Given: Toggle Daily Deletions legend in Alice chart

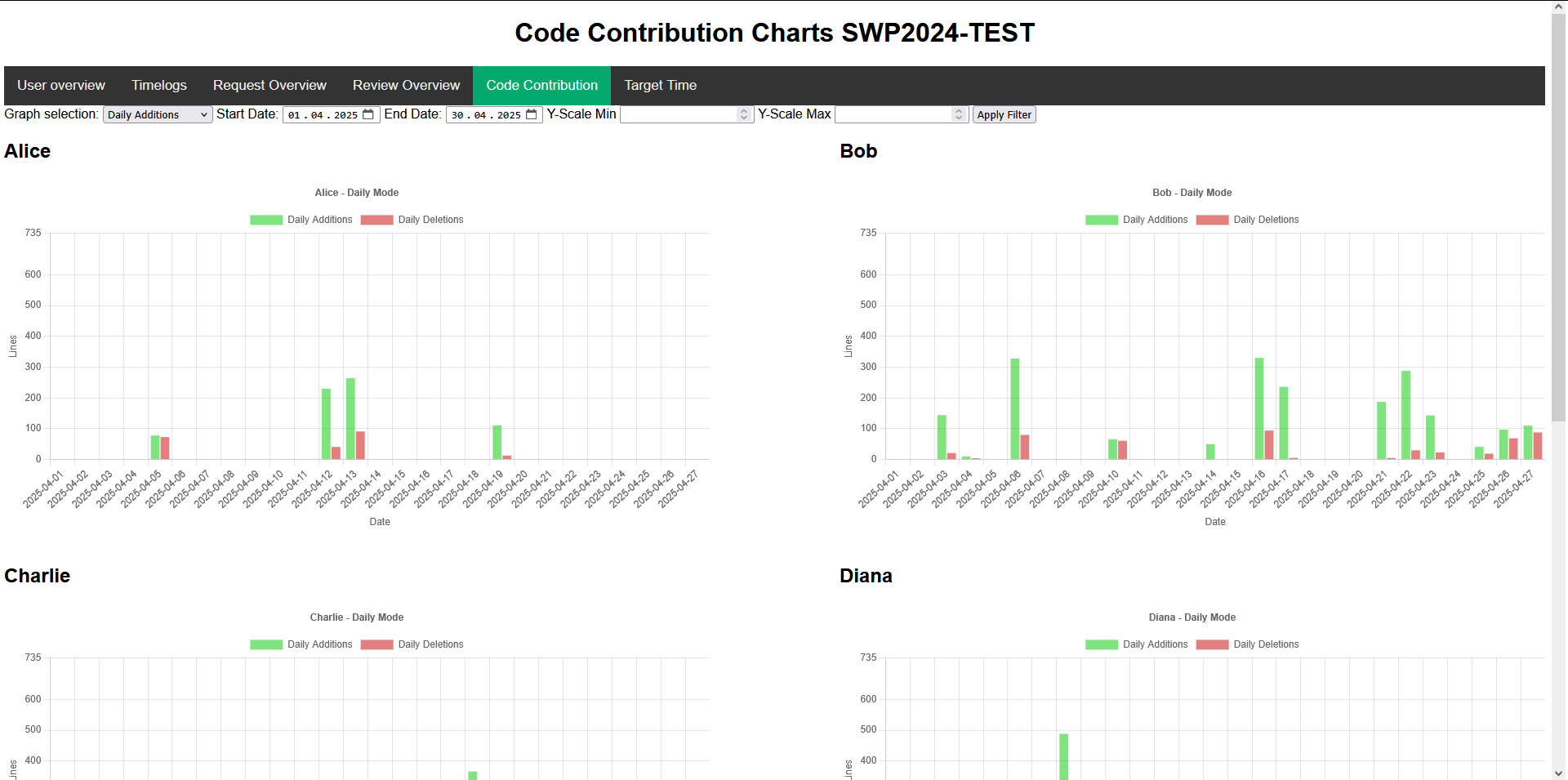Looking at the screenshot, I should coord(412,220).
